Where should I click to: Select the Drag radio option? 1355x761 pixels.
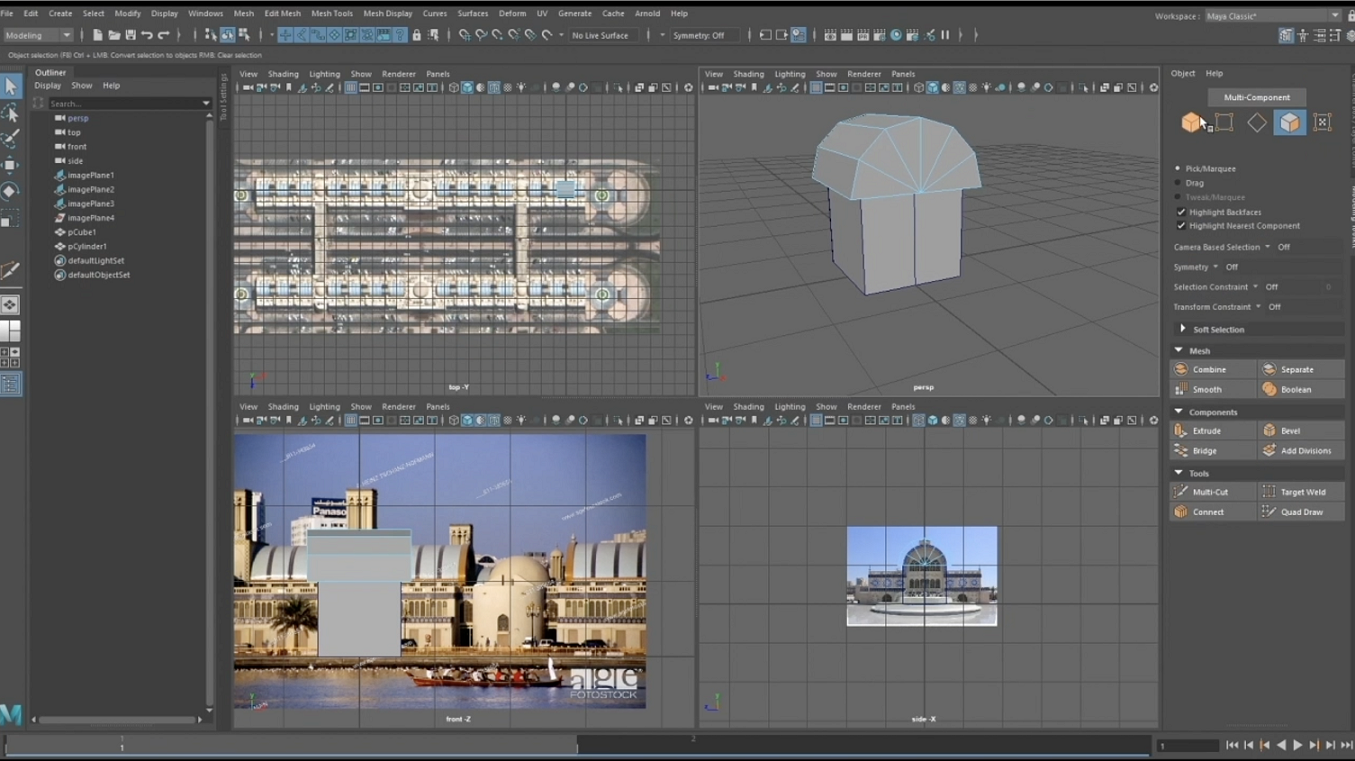(1178, 183)
